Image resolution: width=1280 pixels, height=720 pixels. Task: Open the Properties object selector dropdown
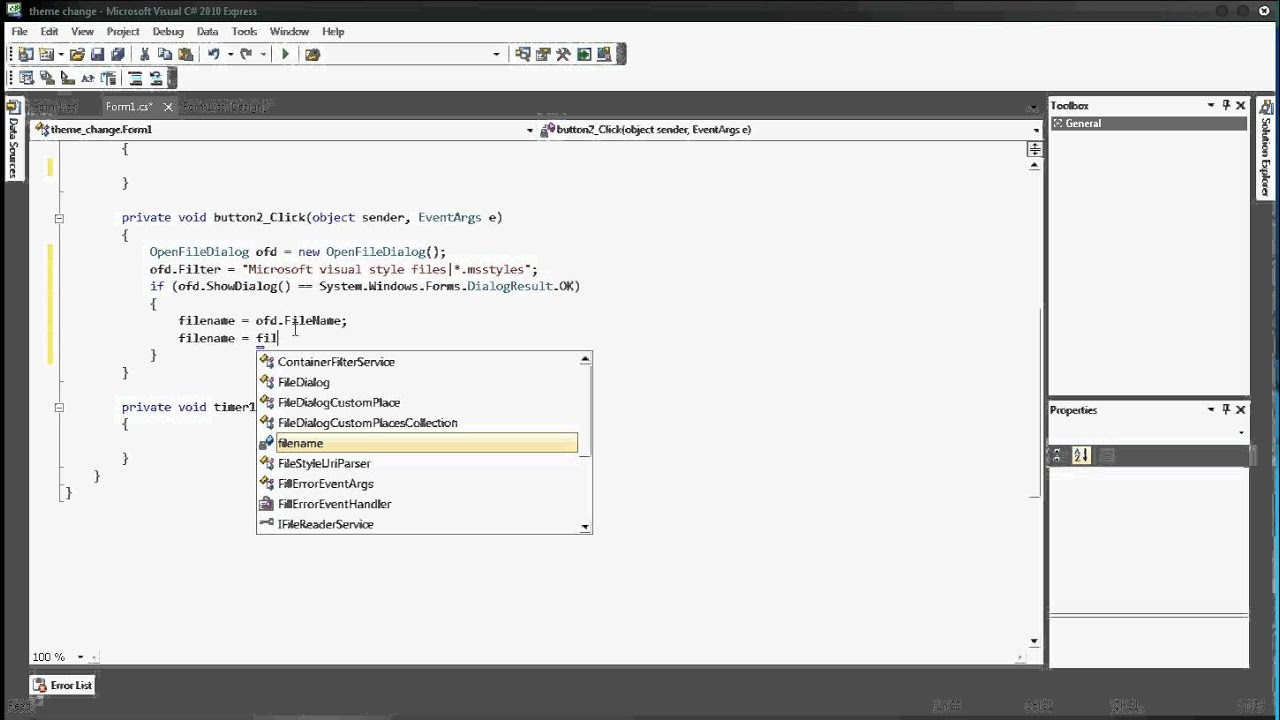[1241, 433]
